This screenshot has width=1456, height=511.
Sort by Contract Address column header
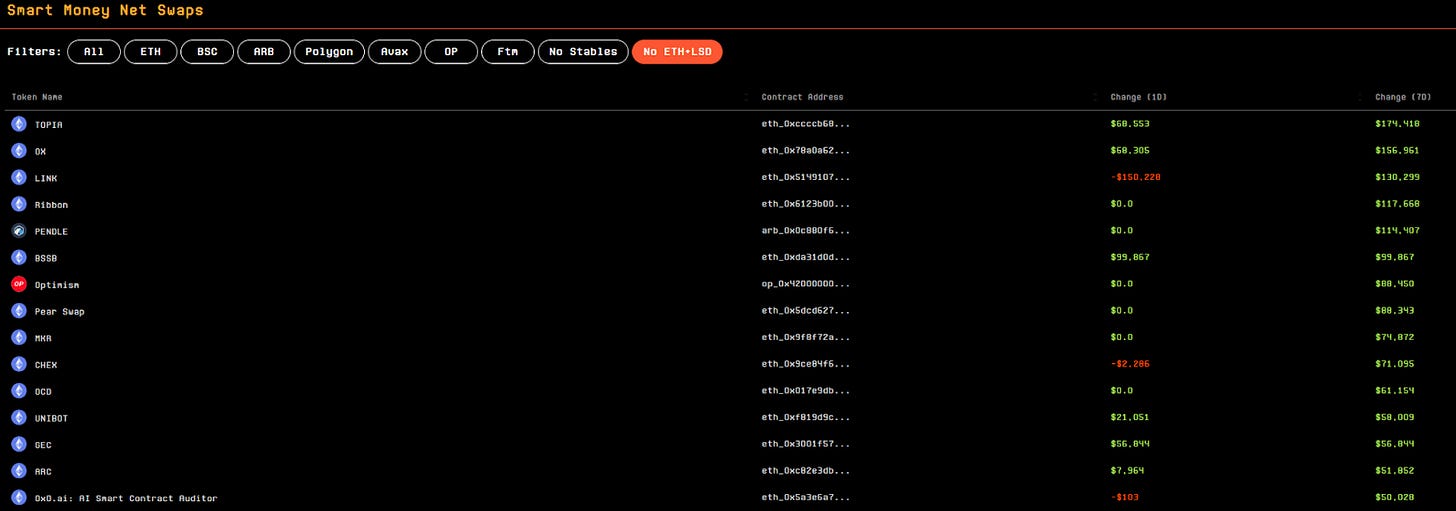pos(802,97)
